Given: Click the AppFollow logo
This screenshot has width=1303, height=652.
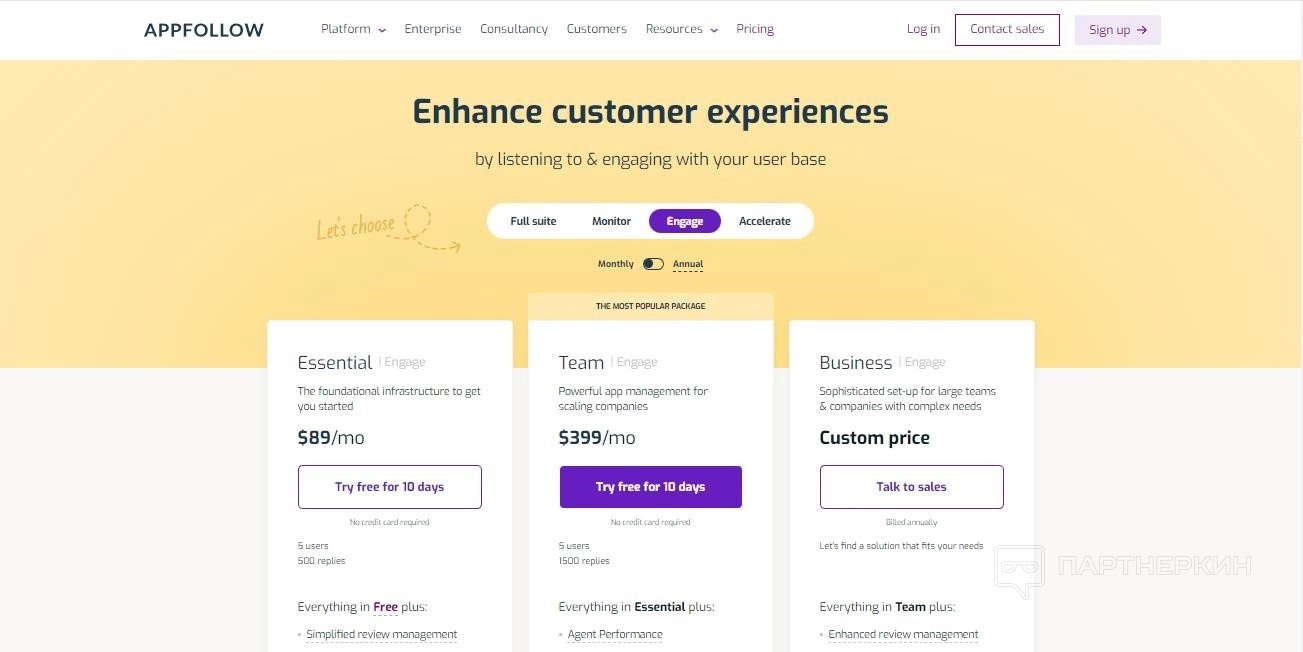Looking at the screenshot, I should tap(204, 30).
